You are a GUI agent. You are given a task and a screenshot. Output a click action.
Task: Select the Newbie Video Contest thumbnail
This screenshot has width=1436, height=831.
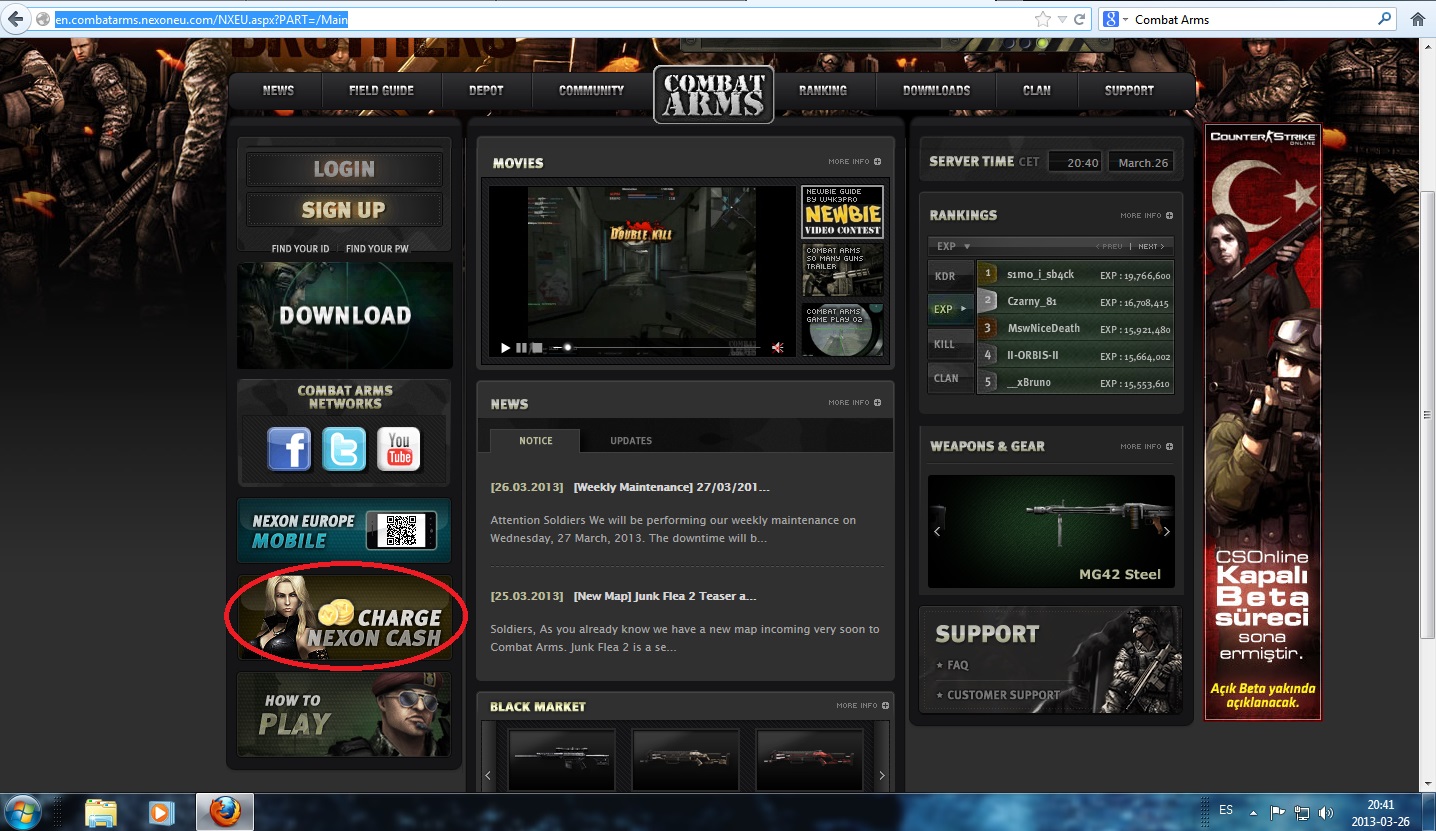click(x=842, y=211)
